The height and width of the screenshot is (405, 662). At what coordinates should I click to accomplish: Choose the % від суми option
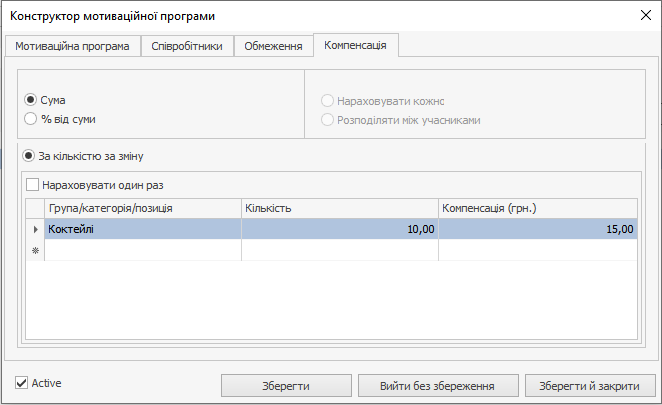31,120
